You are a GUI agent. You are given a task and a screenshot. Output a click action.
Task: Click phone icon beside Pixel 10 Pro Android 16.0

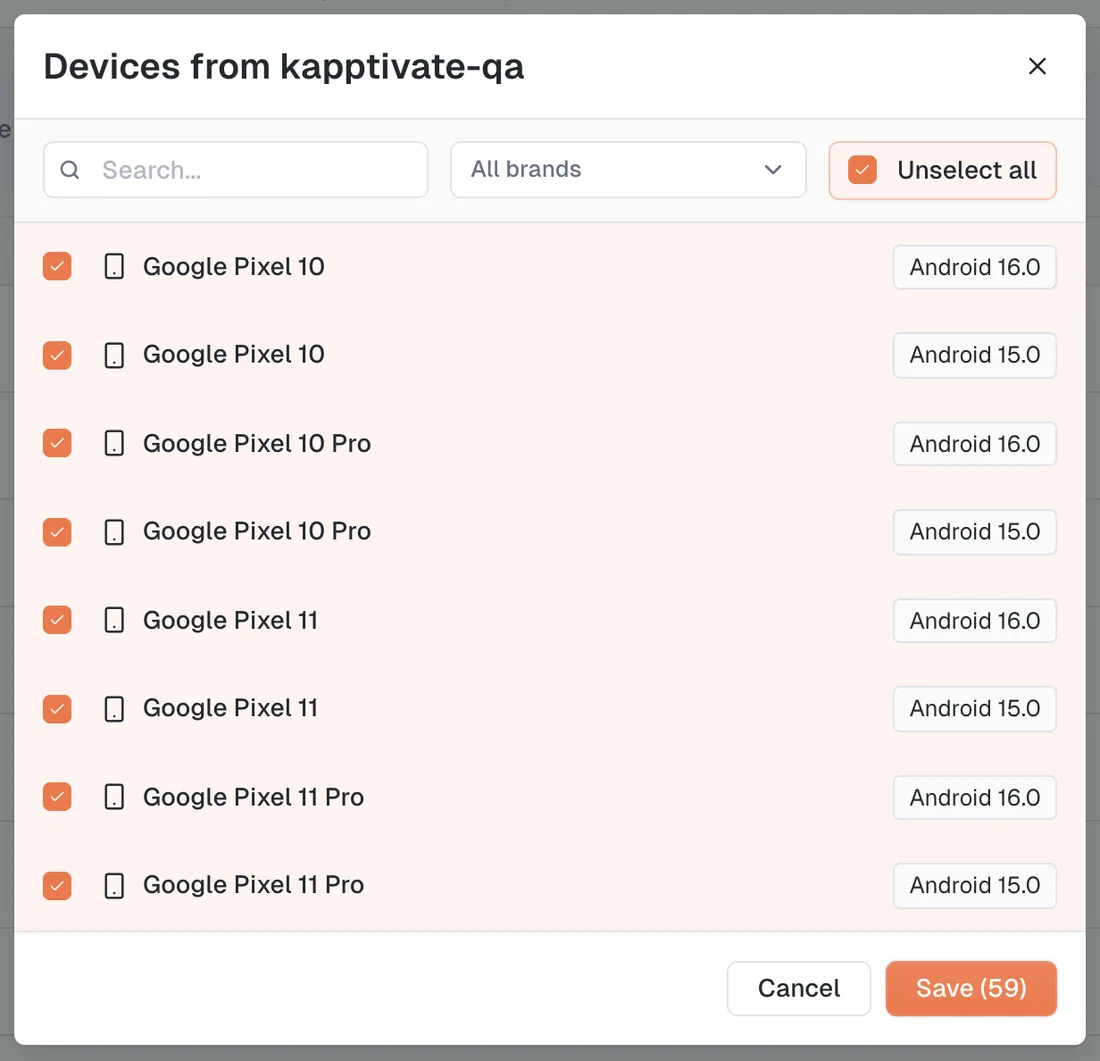[114, 443]
